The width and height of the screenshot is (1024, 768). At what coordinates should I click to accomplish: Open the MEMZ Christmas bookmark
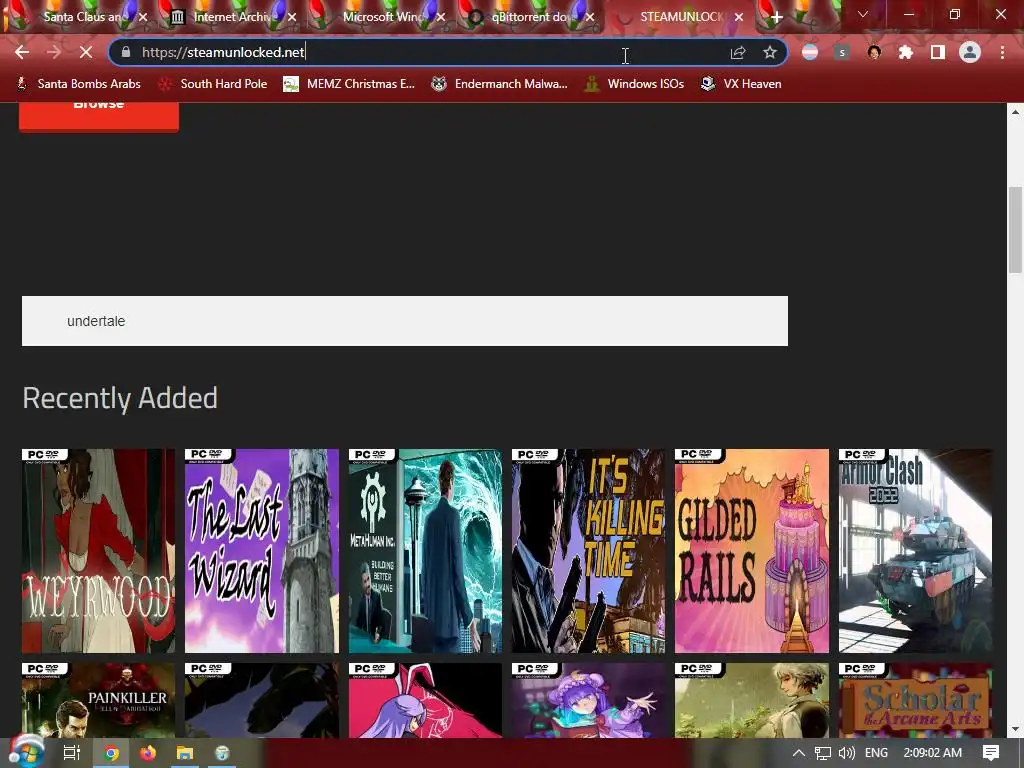coord(349,84)
